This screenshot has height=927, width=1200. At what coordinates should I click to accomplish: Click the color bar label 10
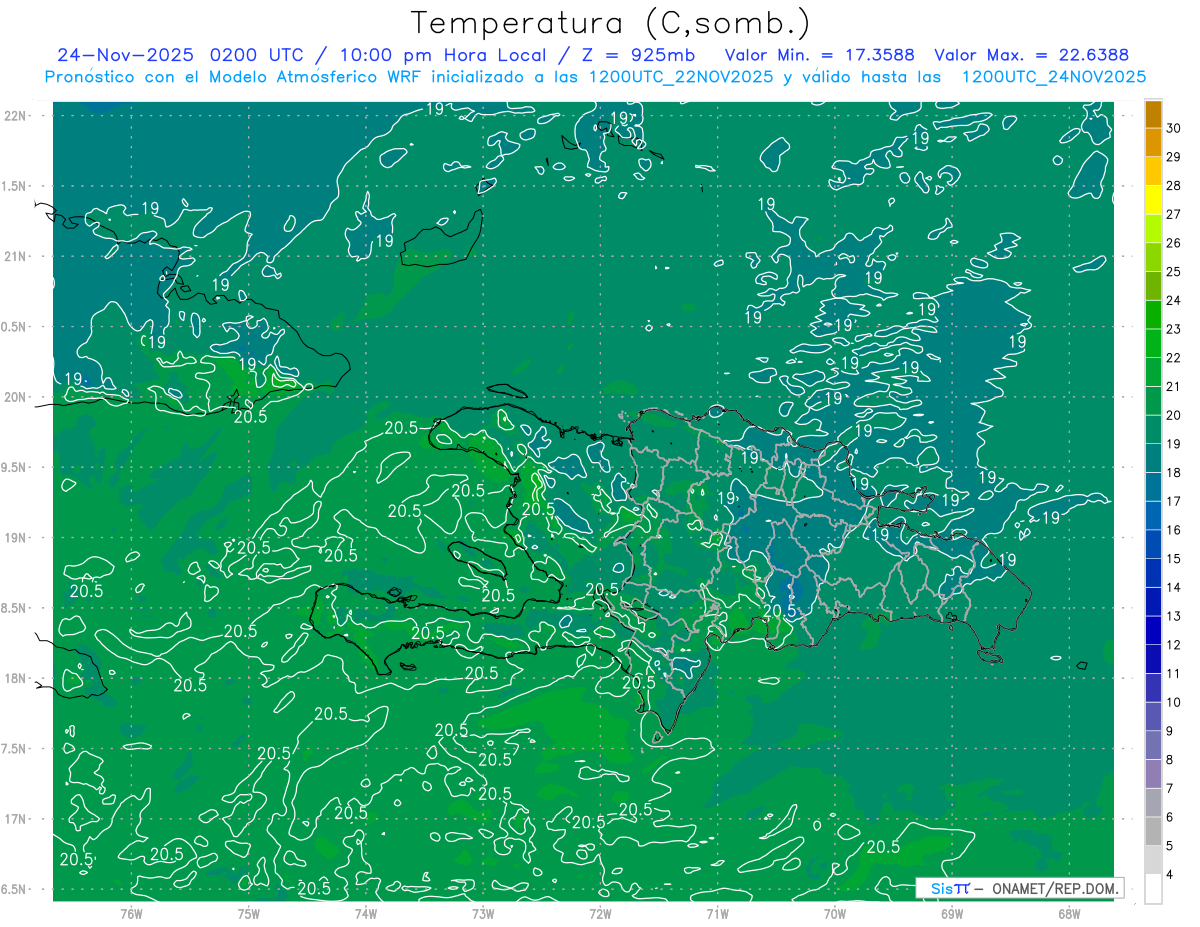[x=1174, y=702]
